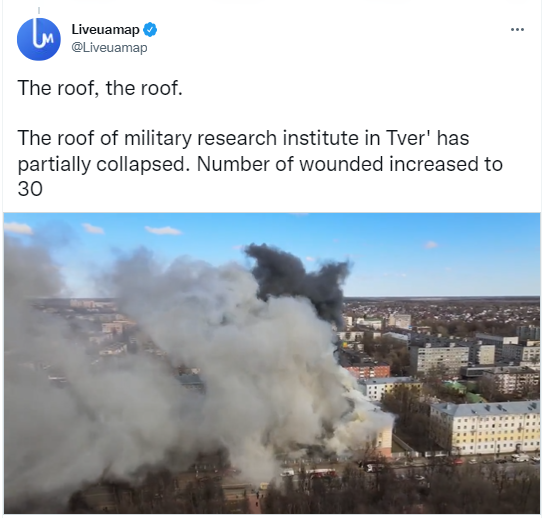
Task: Click the white LM logo inside avatar
Action: click(43, 35)
